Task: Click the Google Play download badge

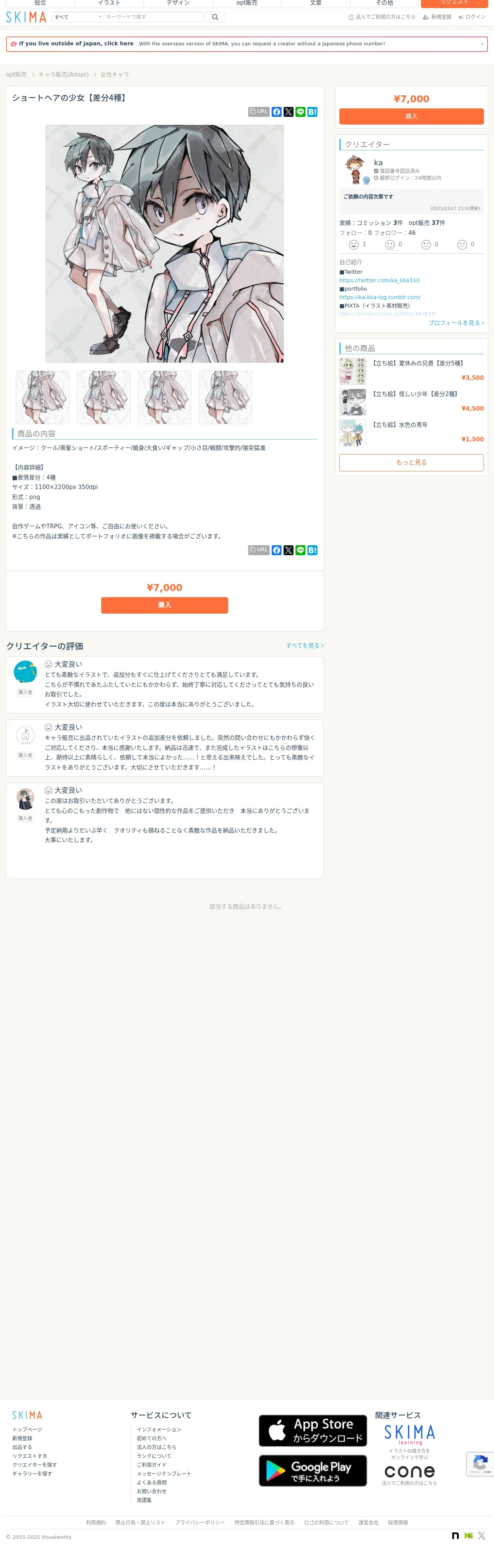Action: [x=312, y=1471]
